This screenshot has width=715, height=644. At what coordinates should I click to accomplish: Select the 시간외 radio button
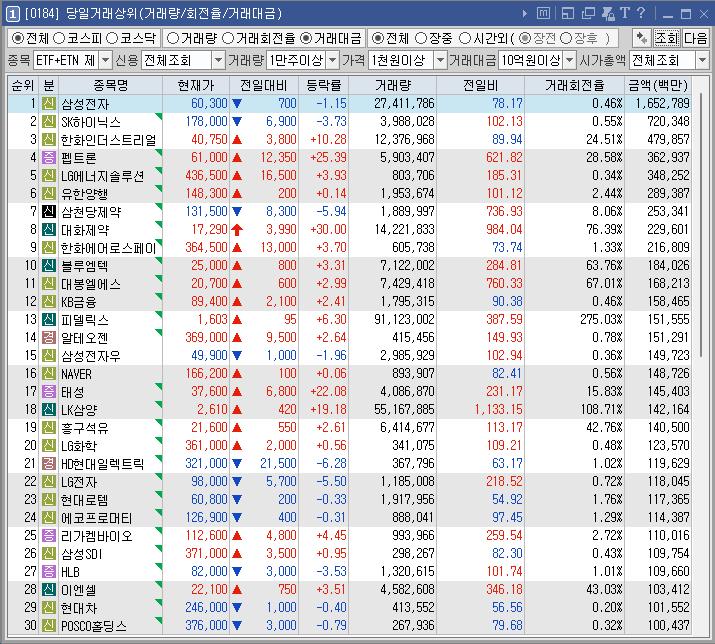(x=465, y=38)
